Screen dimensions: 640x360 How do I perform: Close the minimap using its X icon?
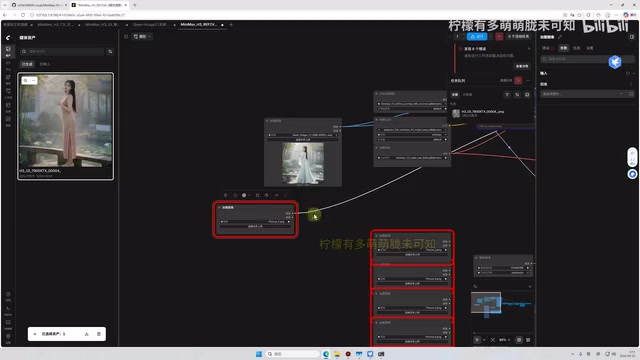tap(530, 287)
